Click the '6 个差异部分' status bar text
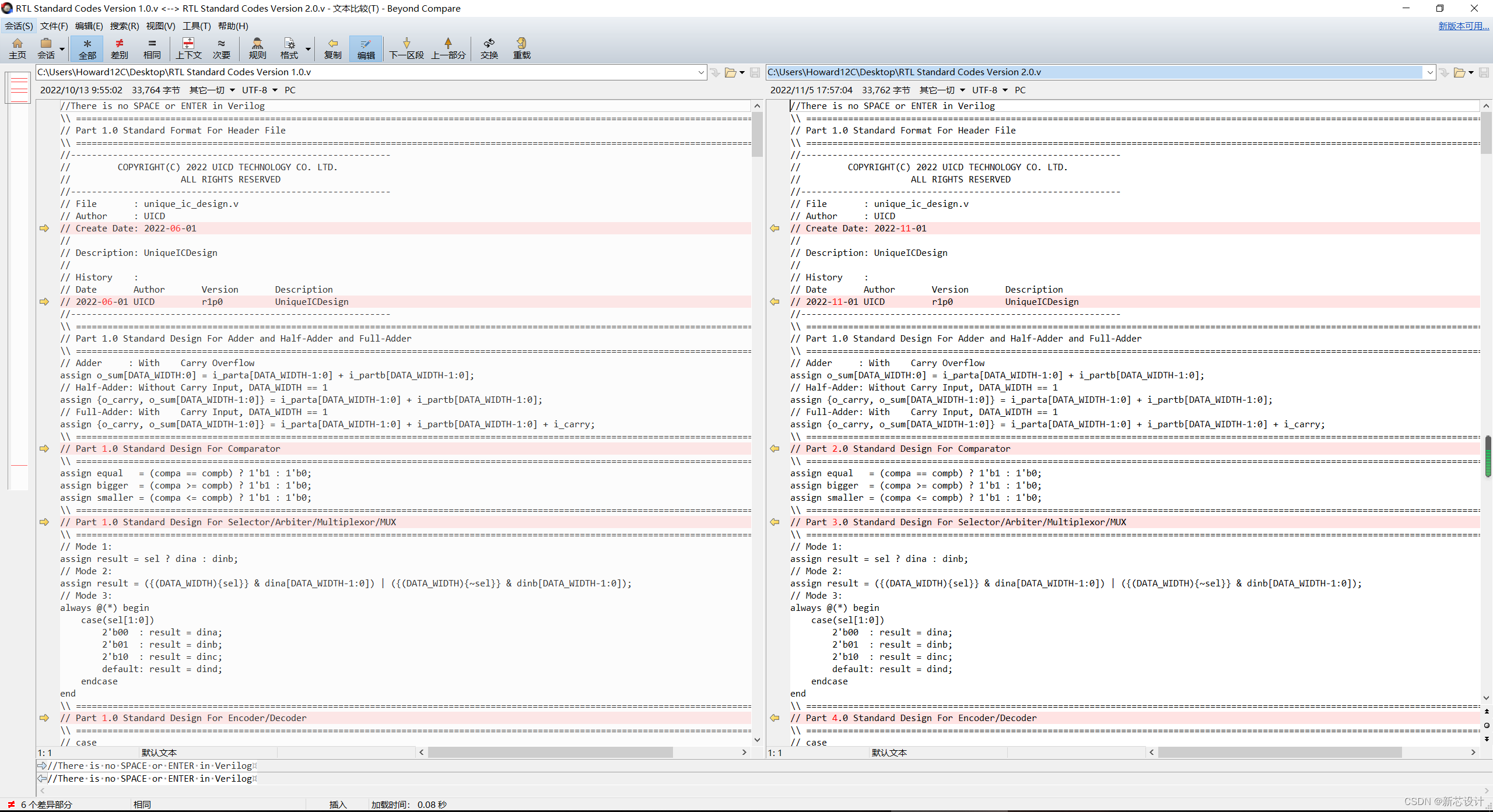Image resolution: width=1493 pixels, height=812 pixels. point(46,804)
